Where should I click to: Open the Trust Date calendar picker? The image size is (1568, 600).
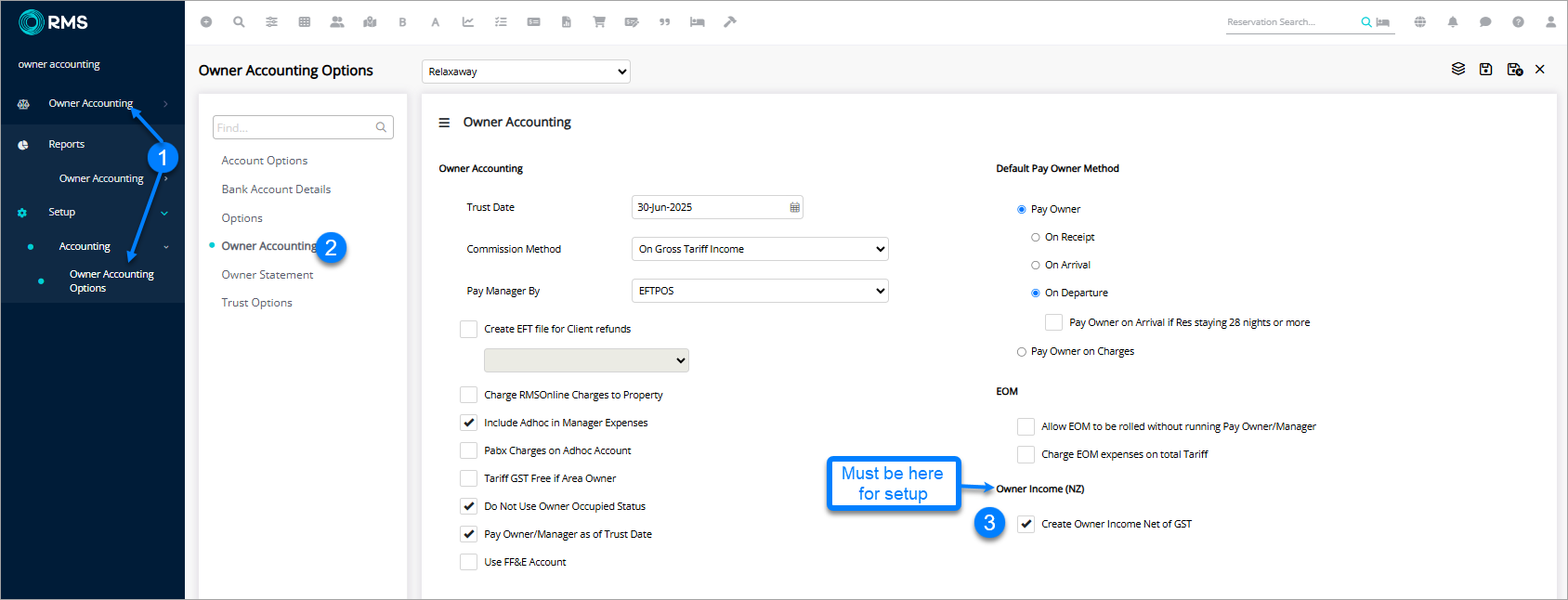point(794,208)
